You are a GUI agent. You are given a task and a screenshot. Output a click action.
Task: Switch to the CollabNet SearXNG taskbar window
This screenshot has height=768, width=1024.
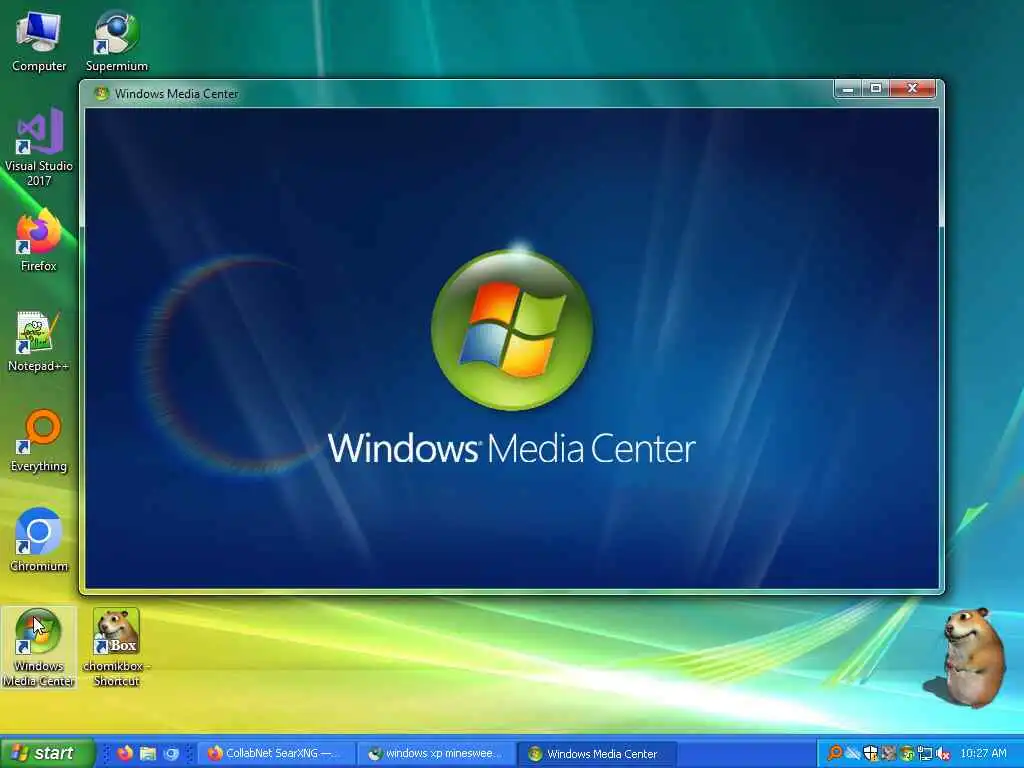coord(276,753)
